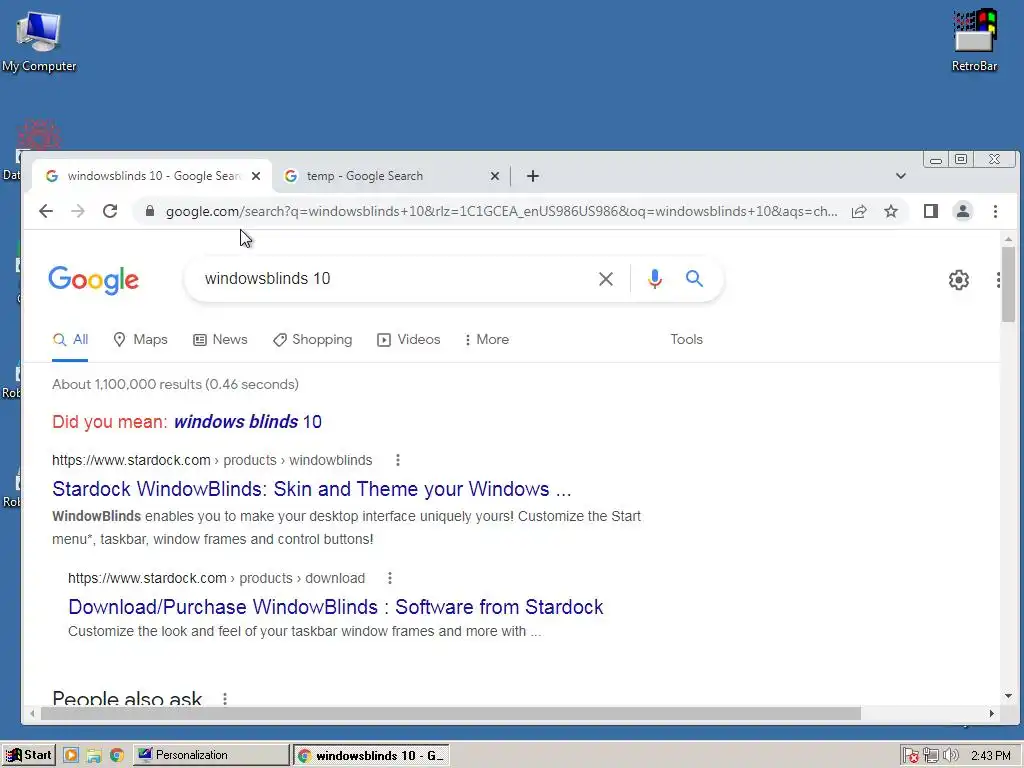Screen dimensions: 1024x768
Task: Open options for the Stardock WindowBlinds result
Action: pyautogui.click(x=398, y=460)
